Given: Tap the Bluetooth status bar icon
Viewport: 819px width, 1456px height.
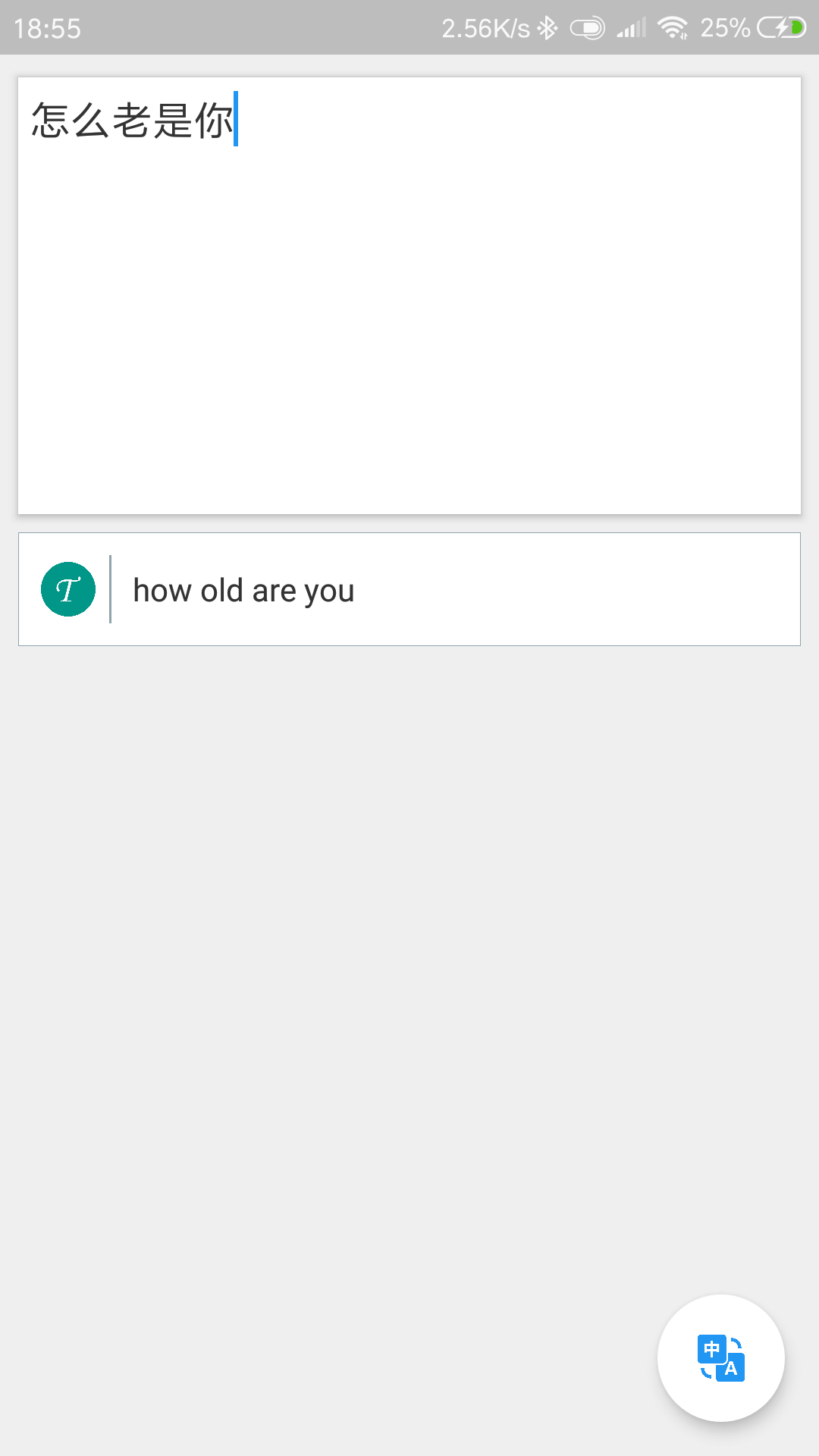Looking at the screenshot, I should 548,28.
